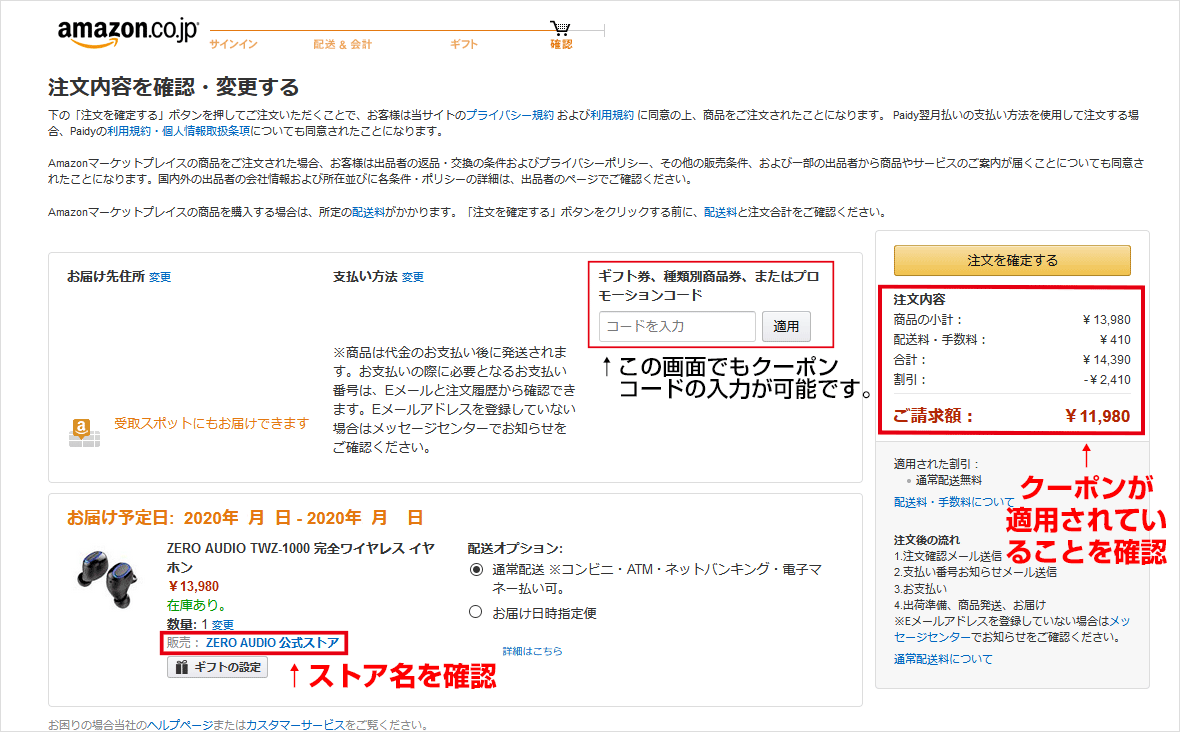Screen dimensions: 1180x732
Task: Open the プライバシー規約 link
Action: tap(509, 115)
